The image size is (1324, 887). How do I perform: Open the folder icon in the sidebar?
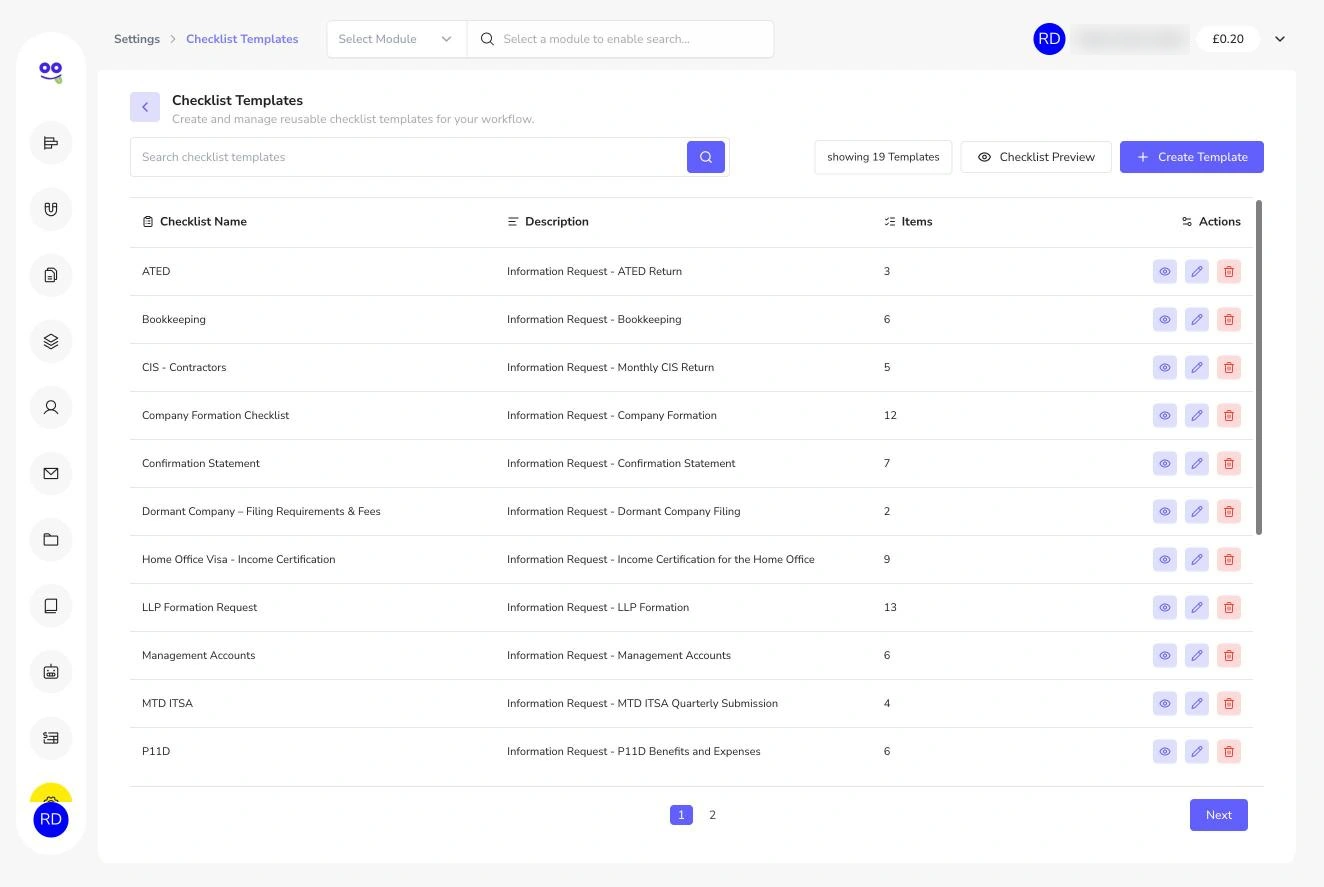pyautogui.click(x=51, y=540)
